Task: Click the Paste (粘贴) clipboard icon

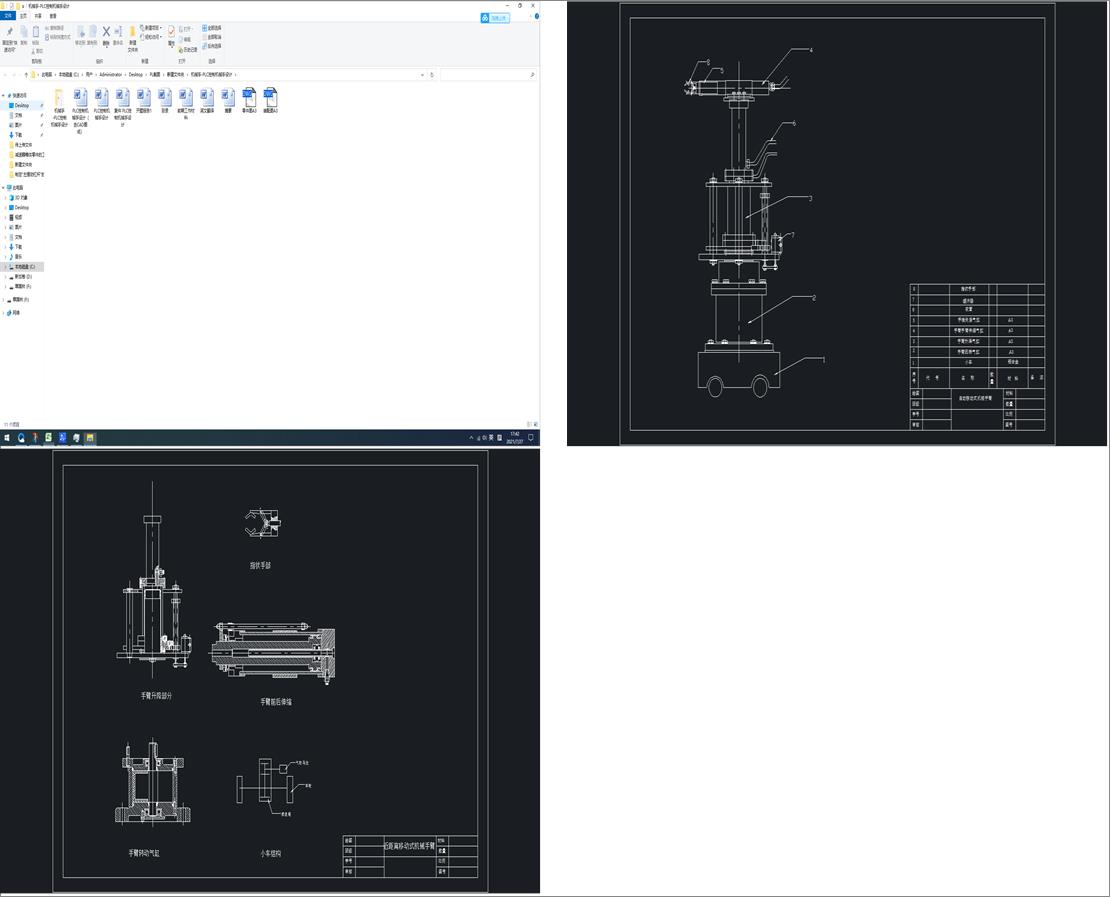Action: click(x=35, y=35)
